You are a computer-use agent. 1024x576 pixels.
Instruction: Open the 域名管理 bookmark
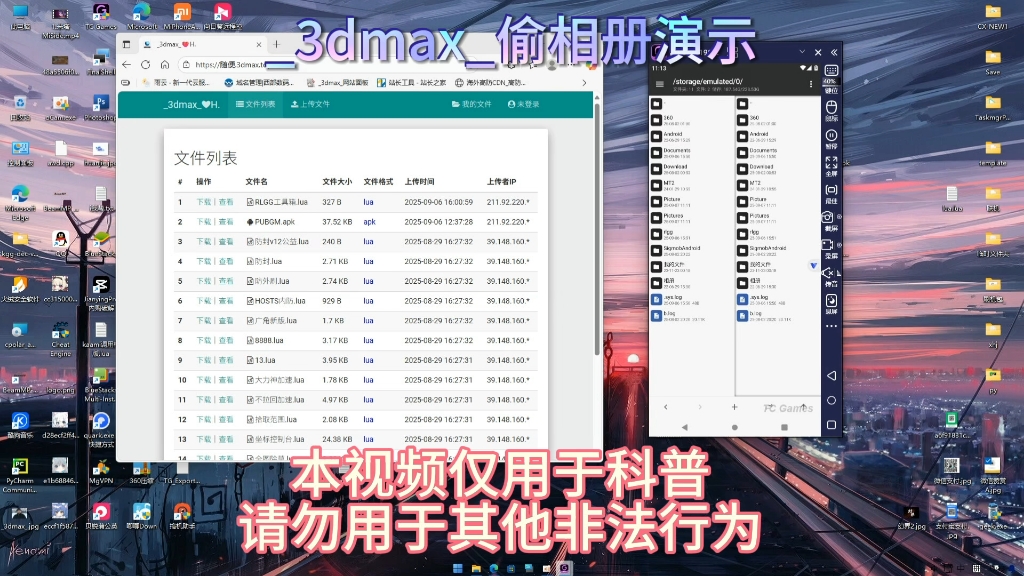click(258, 83)
